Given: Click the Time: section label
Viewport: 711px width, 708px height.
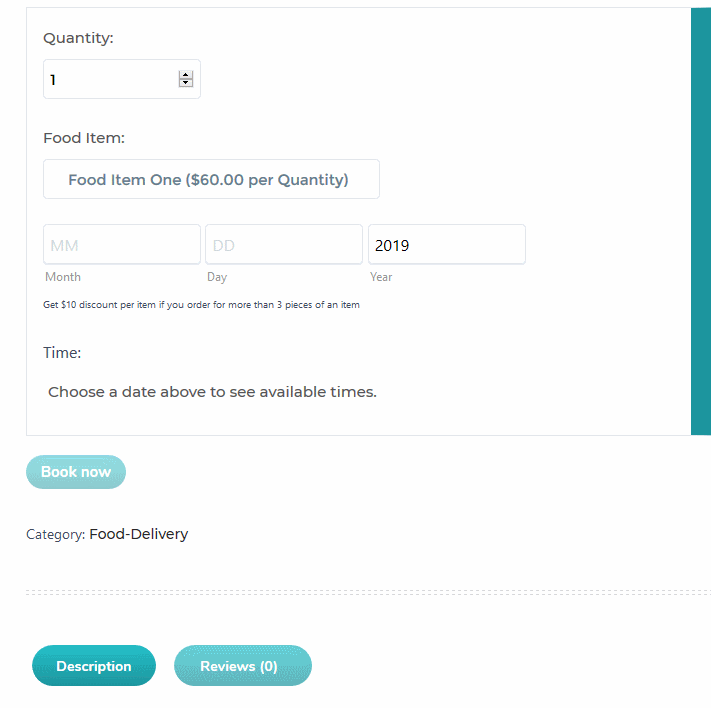Looking at the screenshot, I should point(62,352).
